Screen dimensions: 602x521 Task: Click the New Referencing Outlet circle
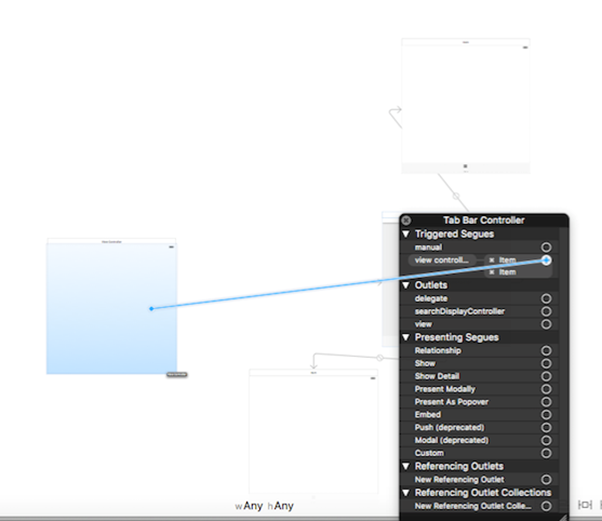(x=546, y=480)
